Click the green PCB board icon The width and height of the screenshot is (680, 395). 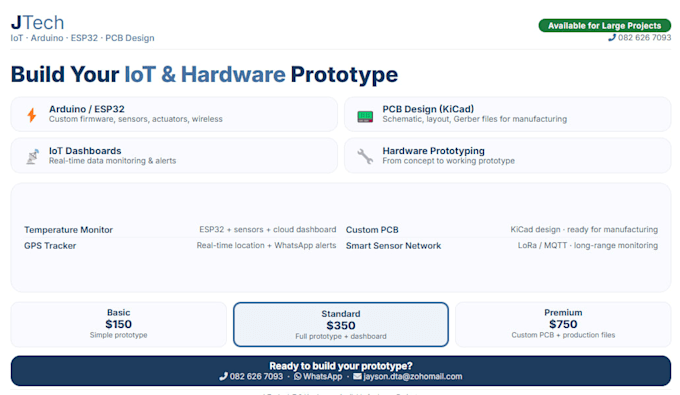pyautogui.click(x=365, y=116)
